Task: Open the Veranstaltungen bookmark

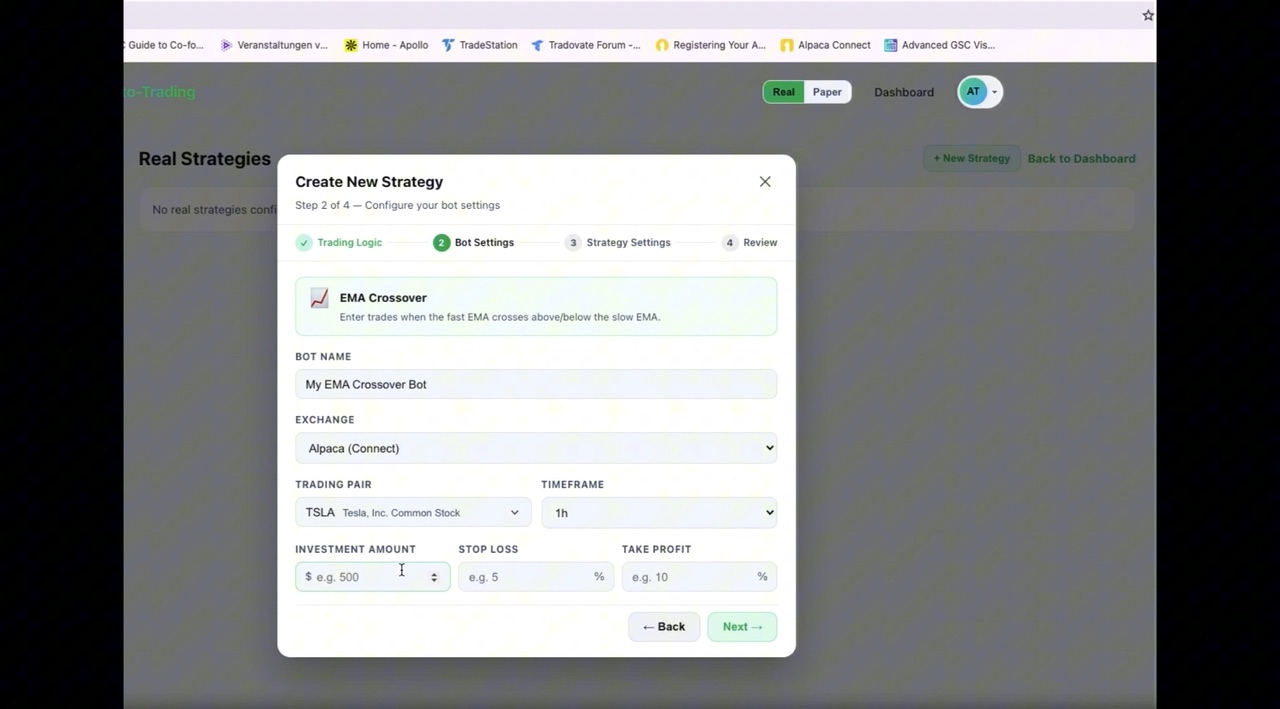Action: click(x=274, y=45)
